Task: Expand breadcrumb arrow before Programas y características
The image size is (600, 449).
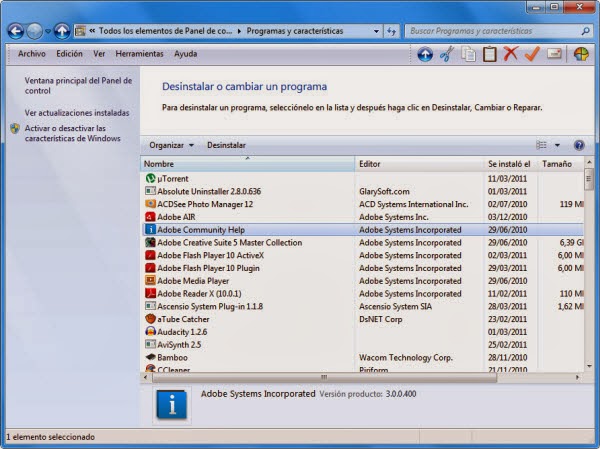Action: click(239, 31)
